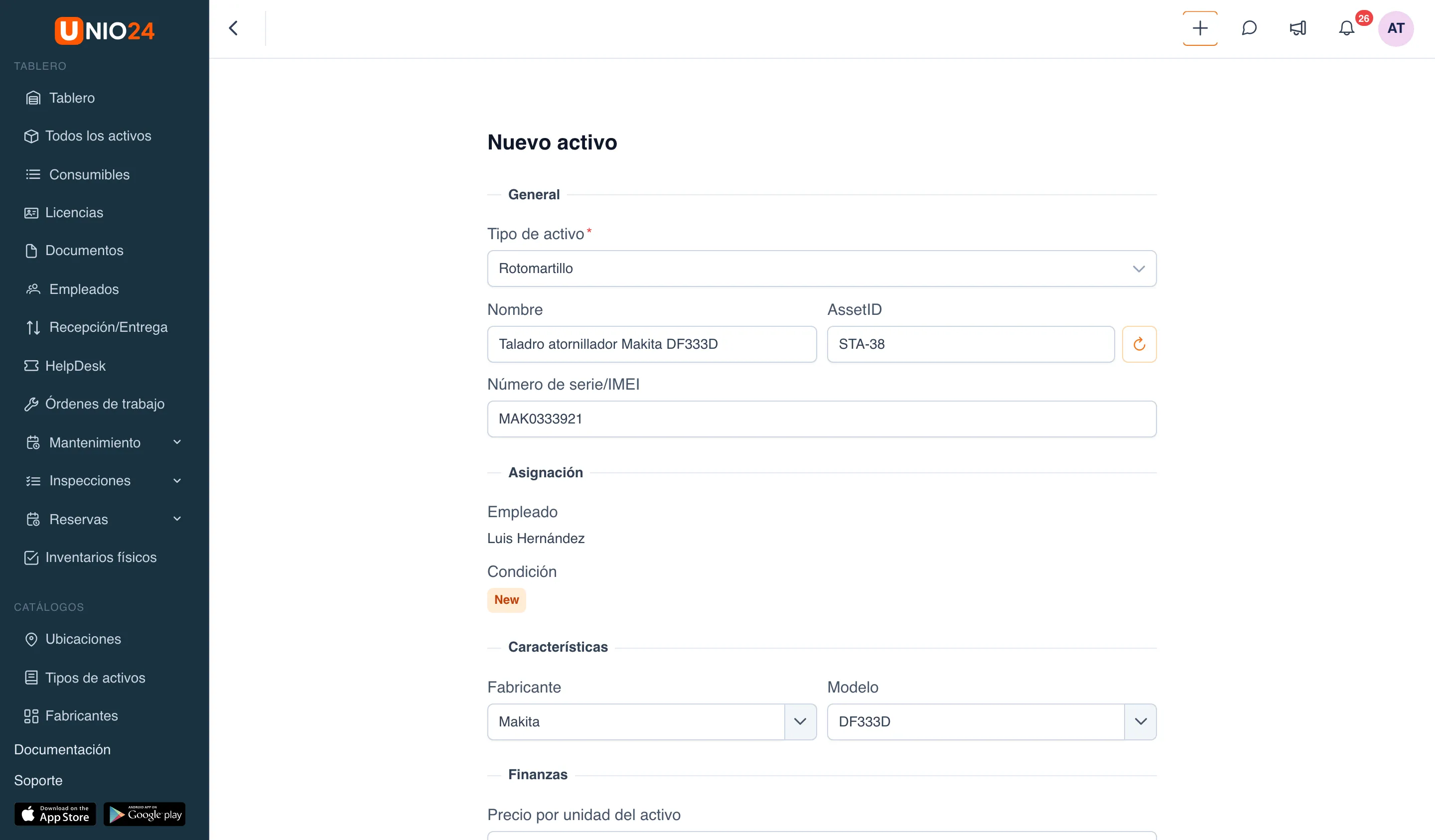This screenshot has height=840, width=1435.
Task: Open the Modelo dropdown arrow
Action: 1140,721
